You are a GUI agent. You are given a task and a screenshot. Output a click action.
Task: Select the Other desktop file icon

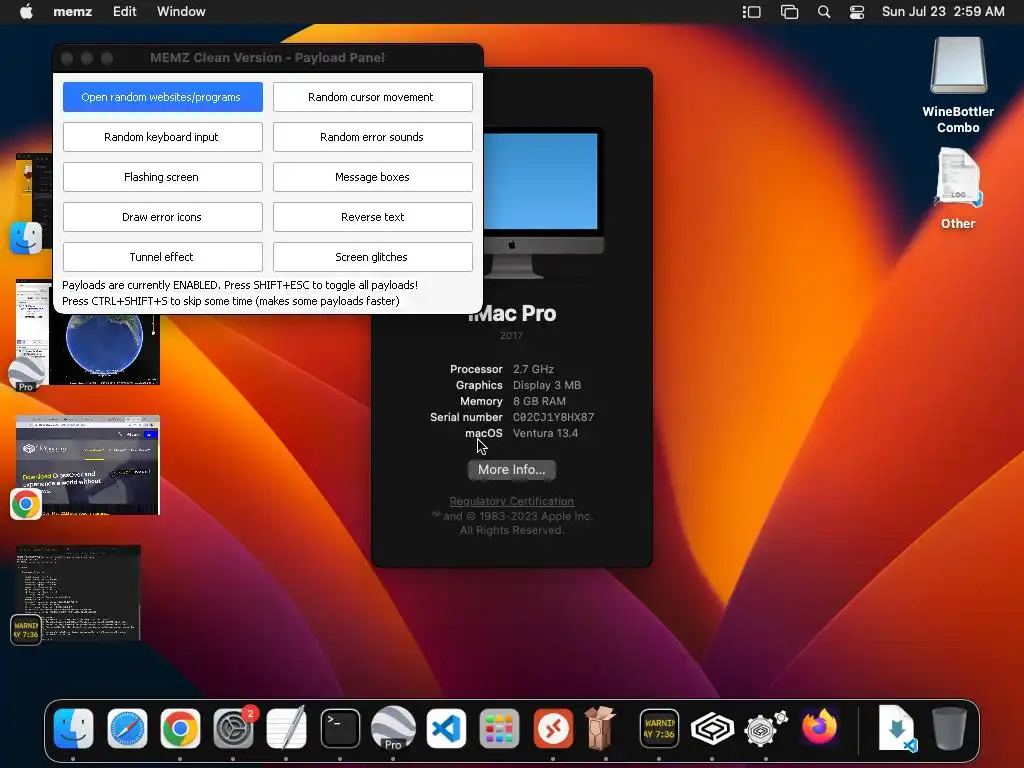[958, 188]
